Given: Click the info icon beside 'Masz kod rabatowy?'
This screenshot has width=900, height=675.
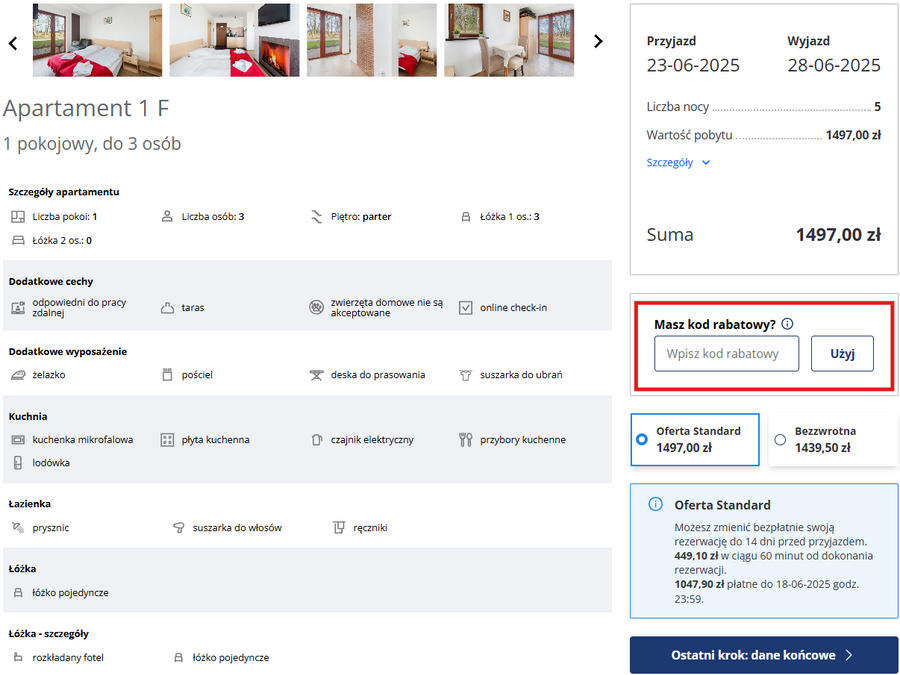Looking at the screenshot, I should [788, 324].
